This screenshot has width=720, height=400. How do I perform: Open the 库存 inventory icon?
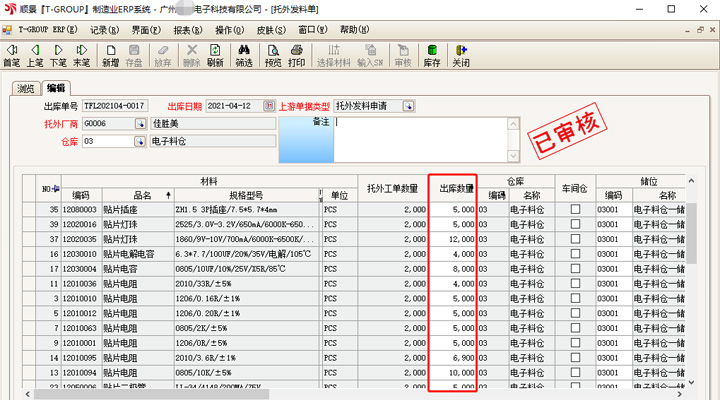432,55
